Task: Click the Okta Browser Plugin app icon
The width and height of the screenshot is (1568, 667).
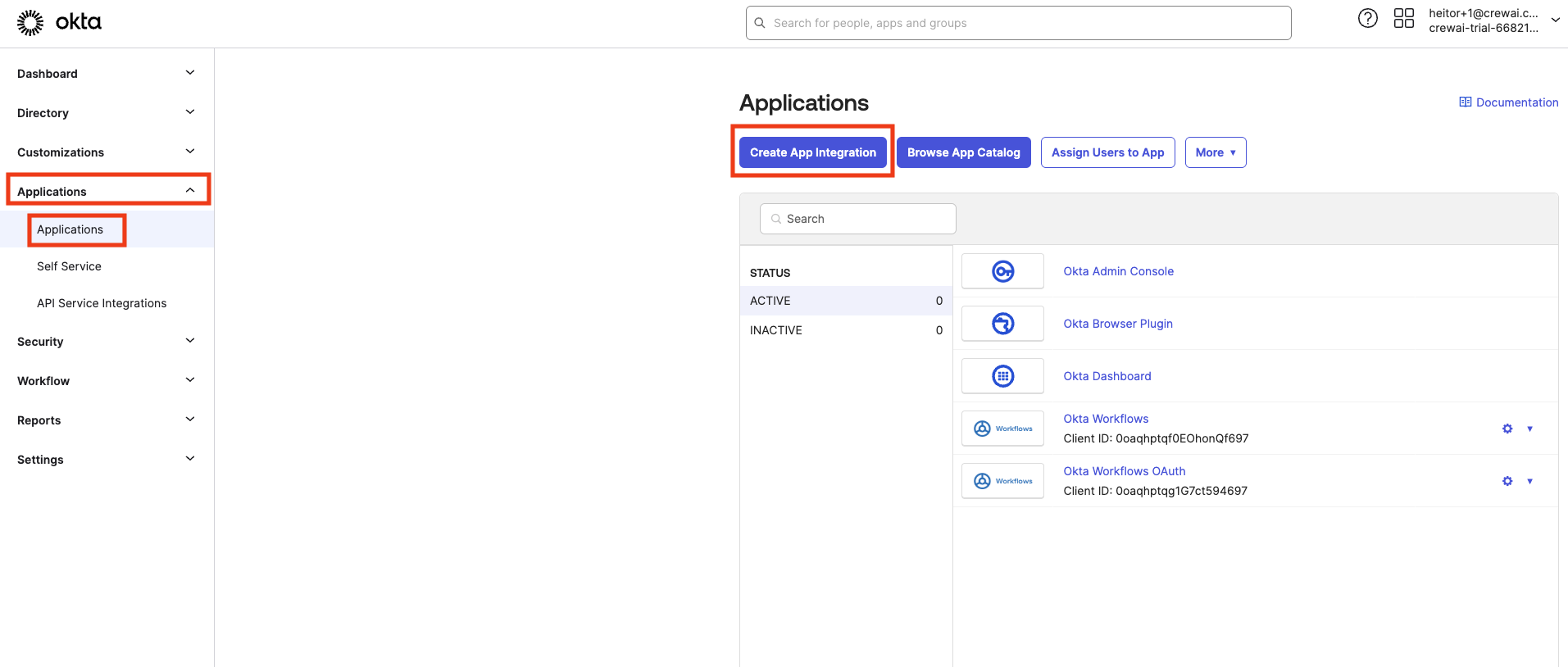Action: (x=1002, y=324)
